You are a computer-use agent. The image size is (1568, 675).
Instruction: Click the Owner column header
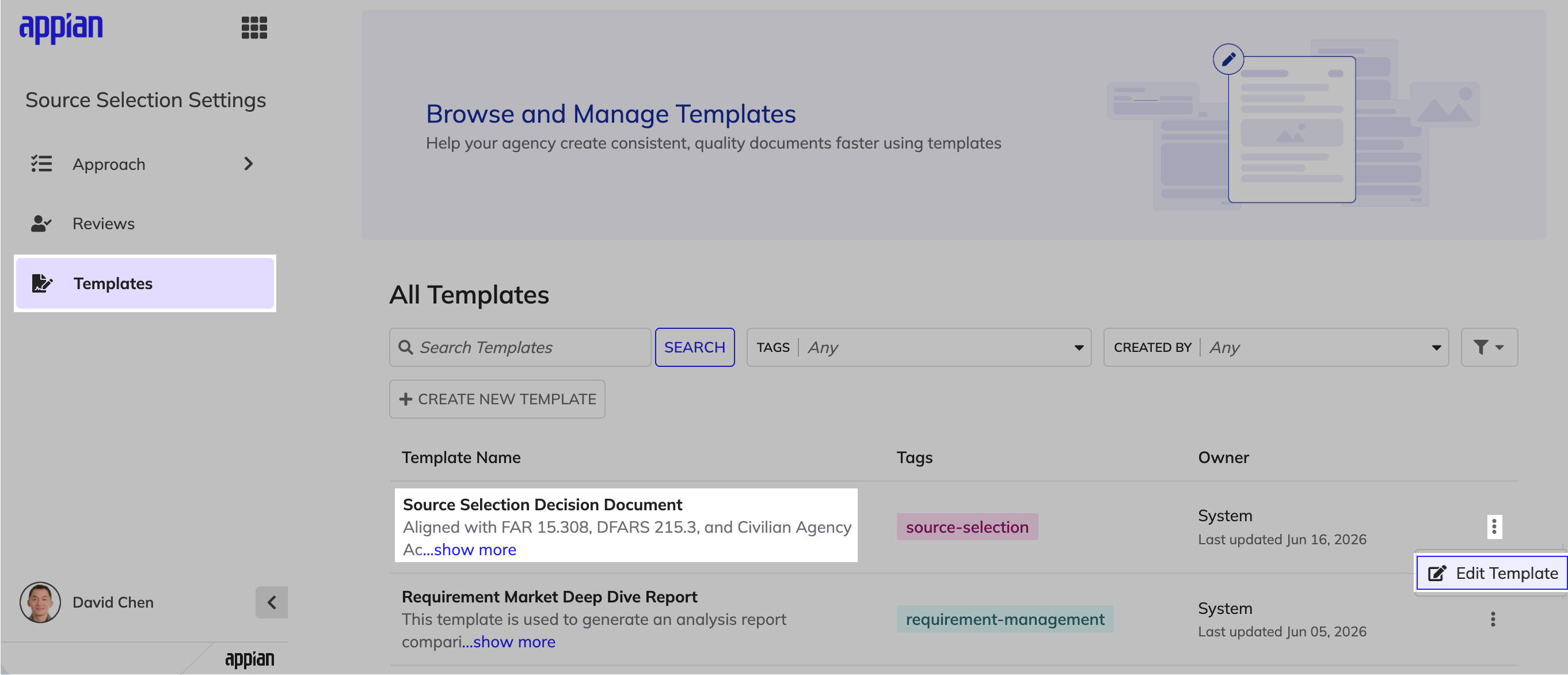(x=1223, y=457)
